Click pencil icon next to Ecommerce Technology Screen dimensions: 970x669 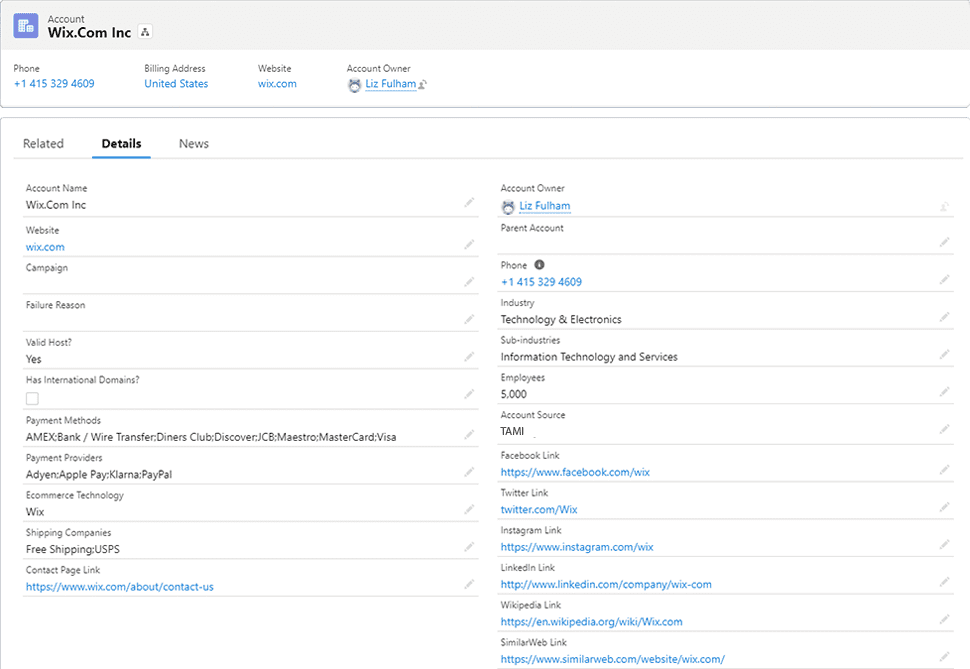[469, 510]
